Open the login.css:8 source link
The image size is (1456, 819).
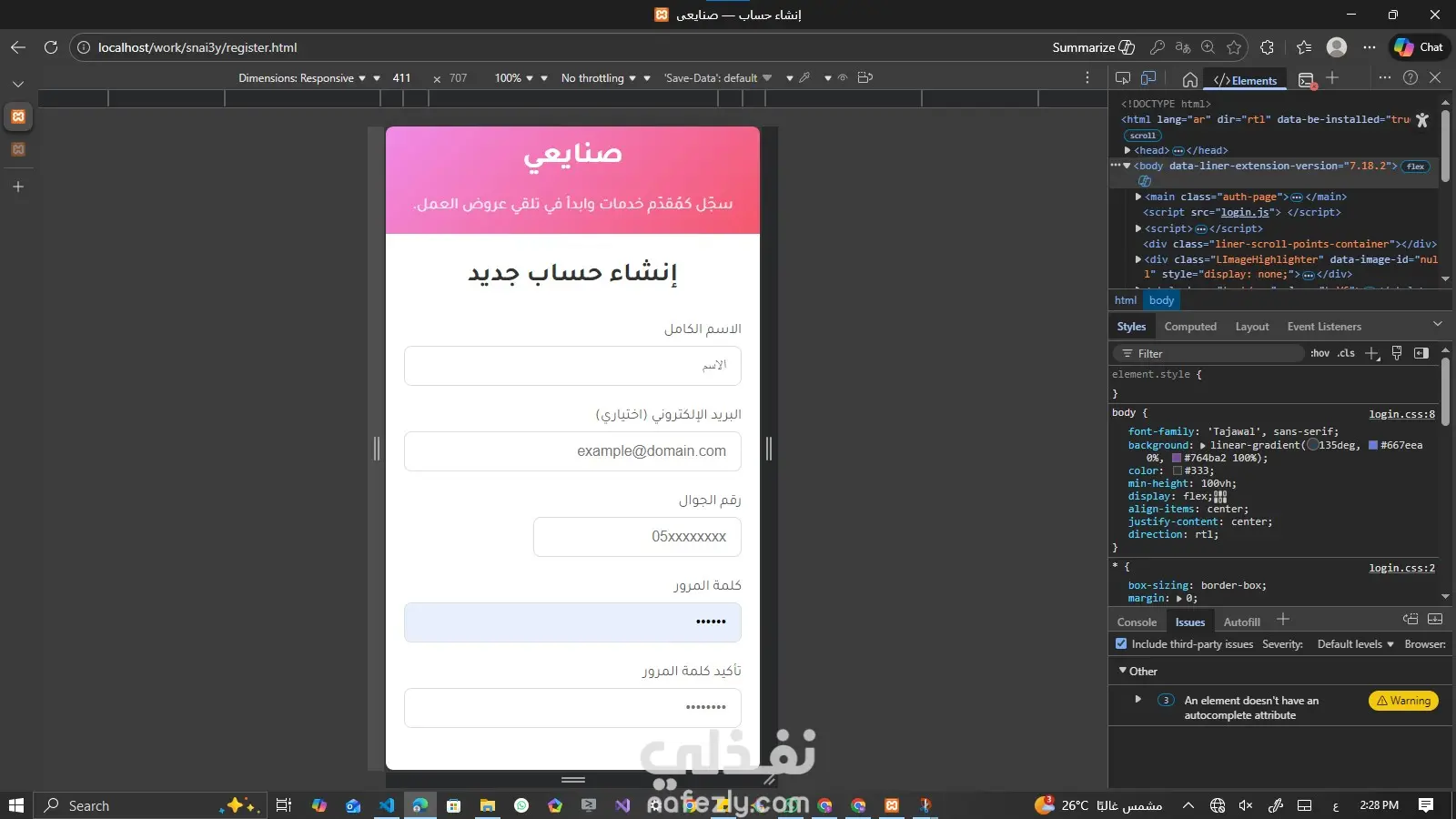click(1401, 414)
